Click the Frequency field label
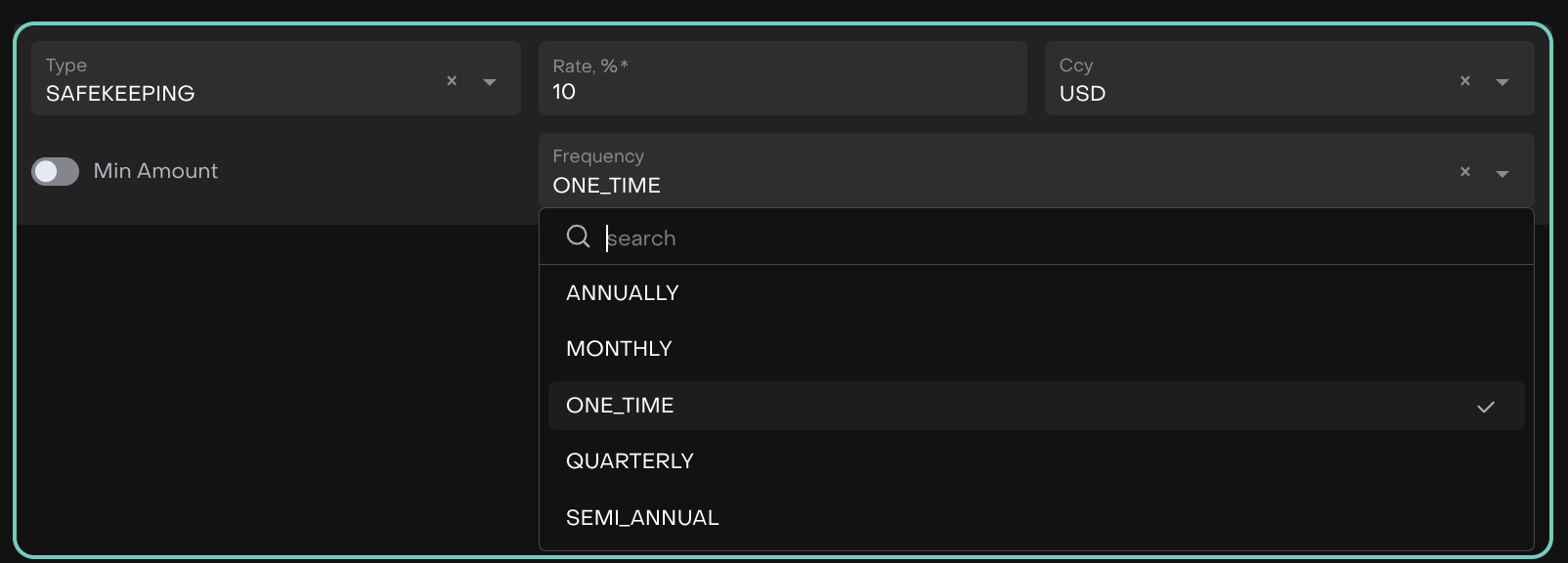Screen dimensions: 1568x563 click(598, 156)
